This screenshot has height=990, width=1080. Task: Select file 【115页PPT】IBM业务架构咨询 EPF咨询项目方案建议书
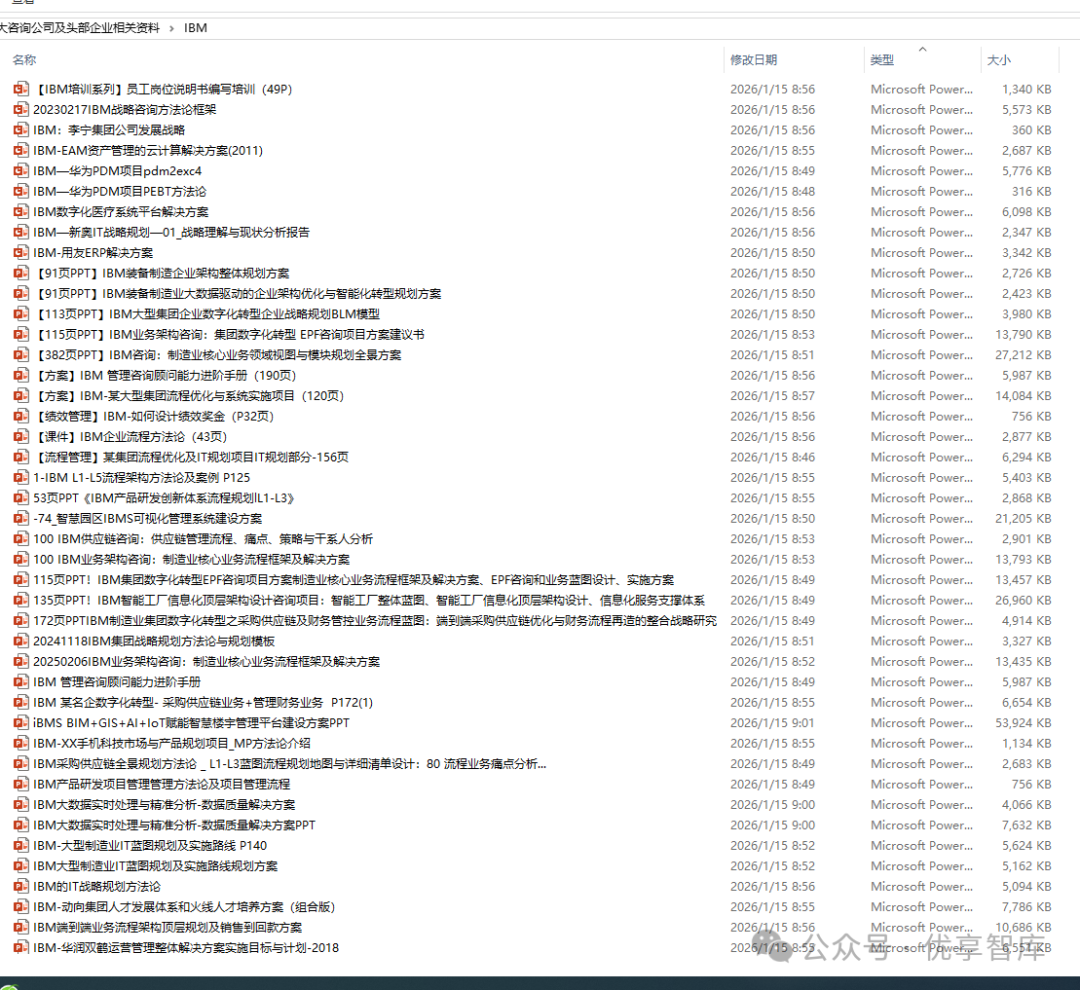[231, 334]
